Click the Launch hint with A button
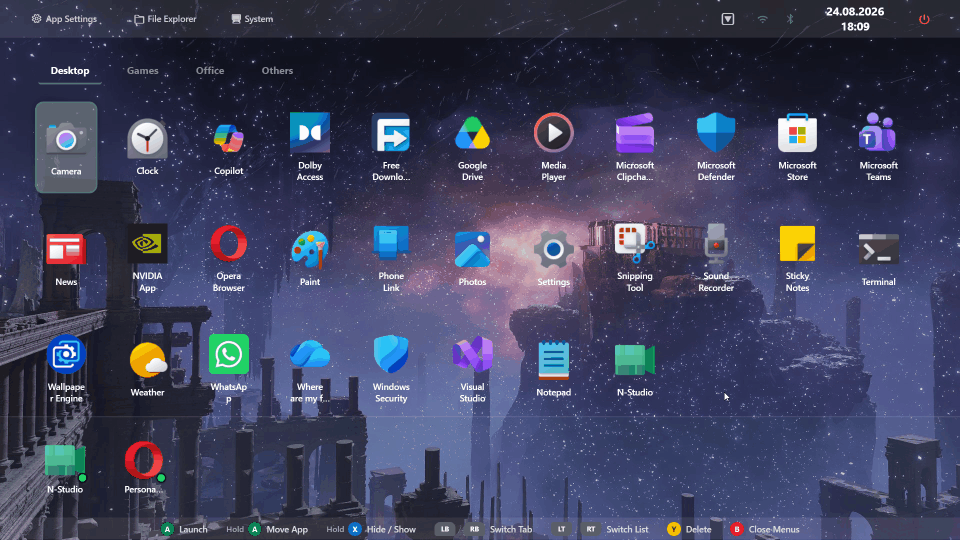 (x=184, y=529)
